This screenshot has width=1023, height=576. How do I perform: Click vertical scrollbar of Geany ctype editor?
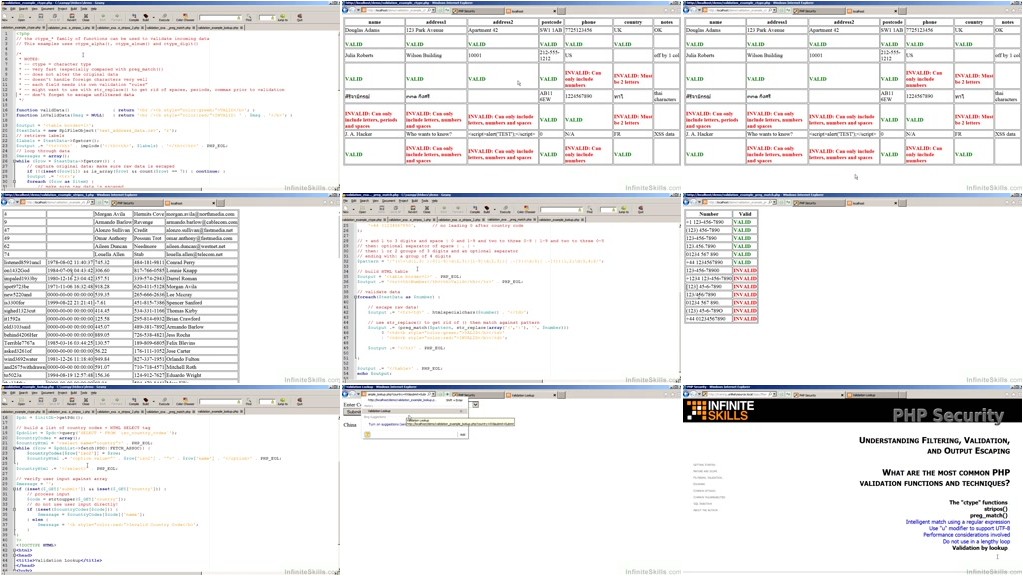click(338, 108)
